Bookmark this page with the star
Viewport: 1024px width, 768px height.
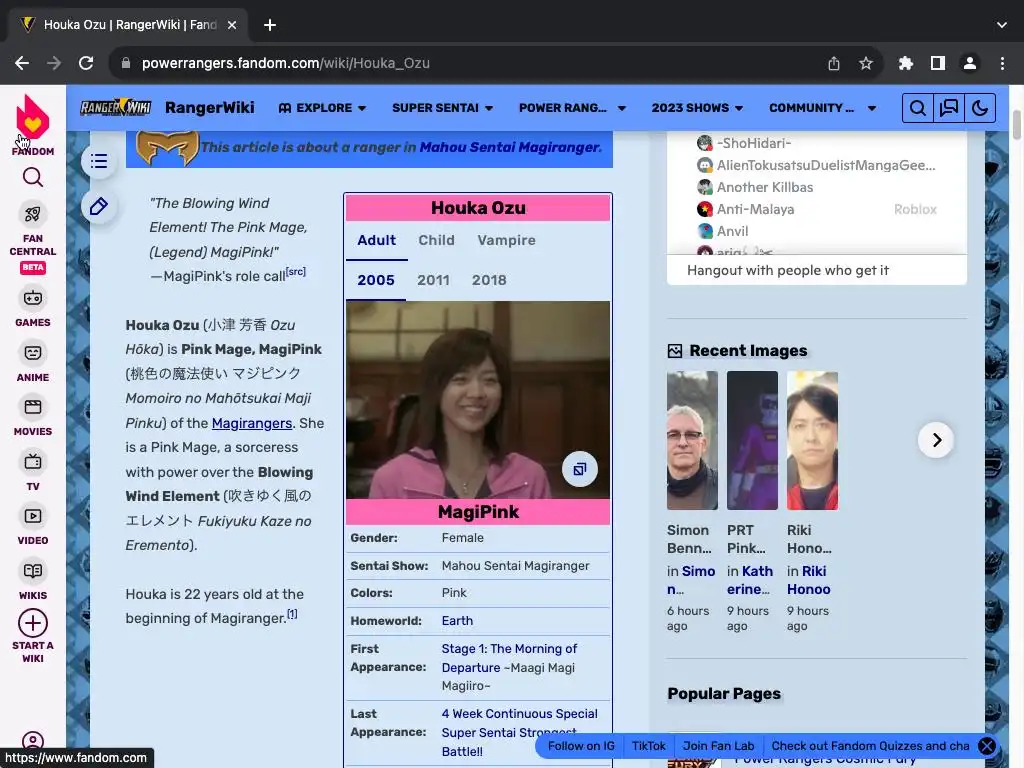tap(866, 63)
